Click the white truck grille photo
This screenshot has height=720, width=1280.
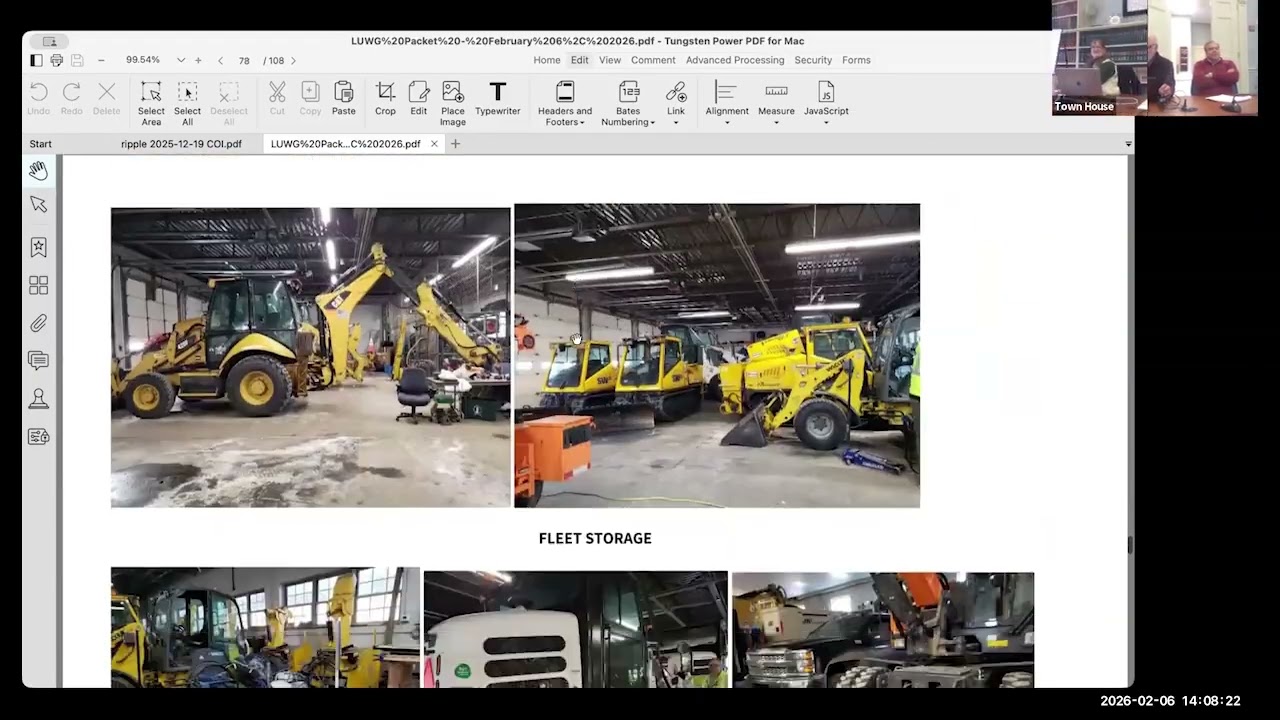tap(575, 629)
